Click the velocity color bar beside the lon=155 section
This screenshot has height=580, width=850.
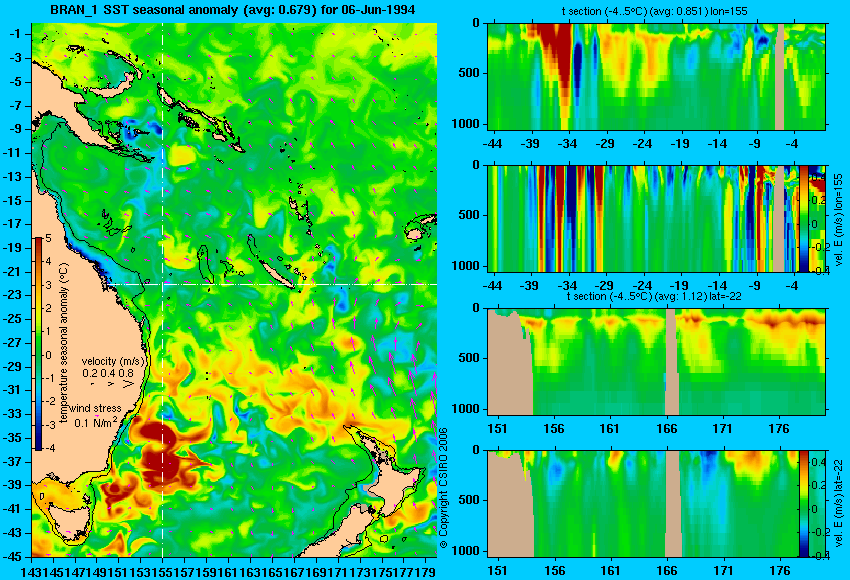click(x=804, y=219)
